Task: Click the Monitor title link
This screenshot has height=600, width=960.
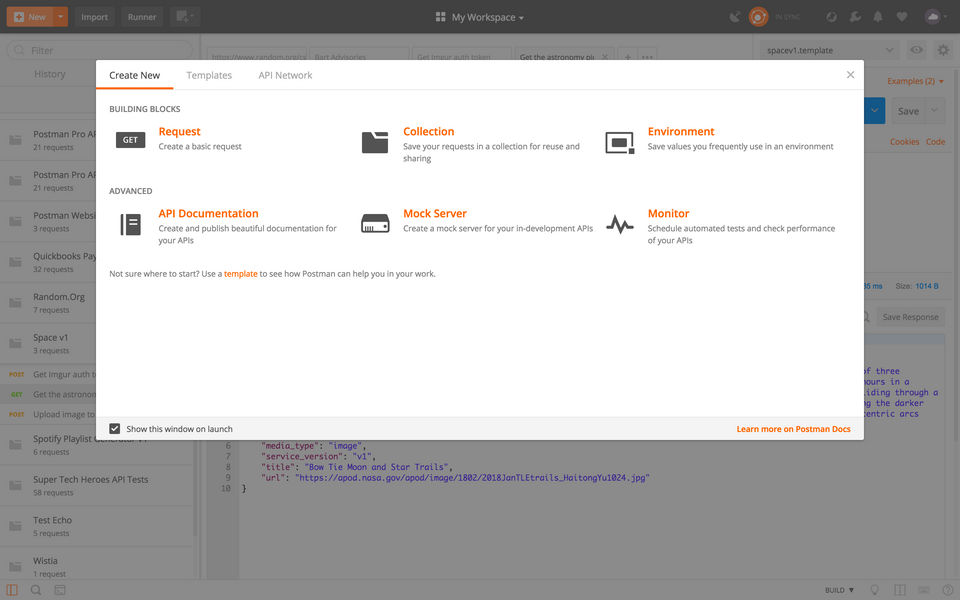Action: point(668,214)
